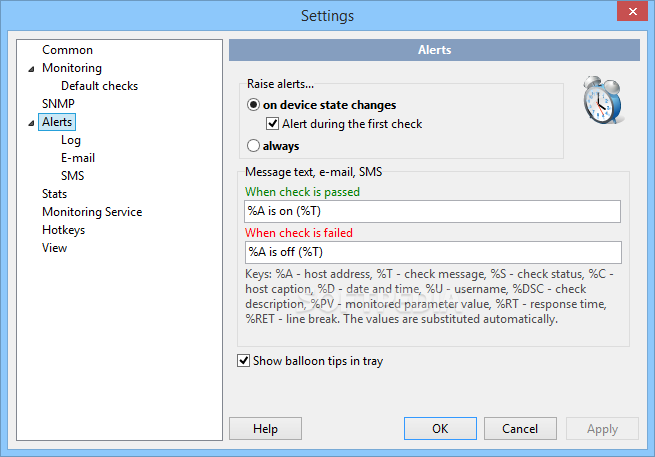Select the Alerts tree item
The height and width of the screenshot is (457, 655).
[x=57, y=122]
